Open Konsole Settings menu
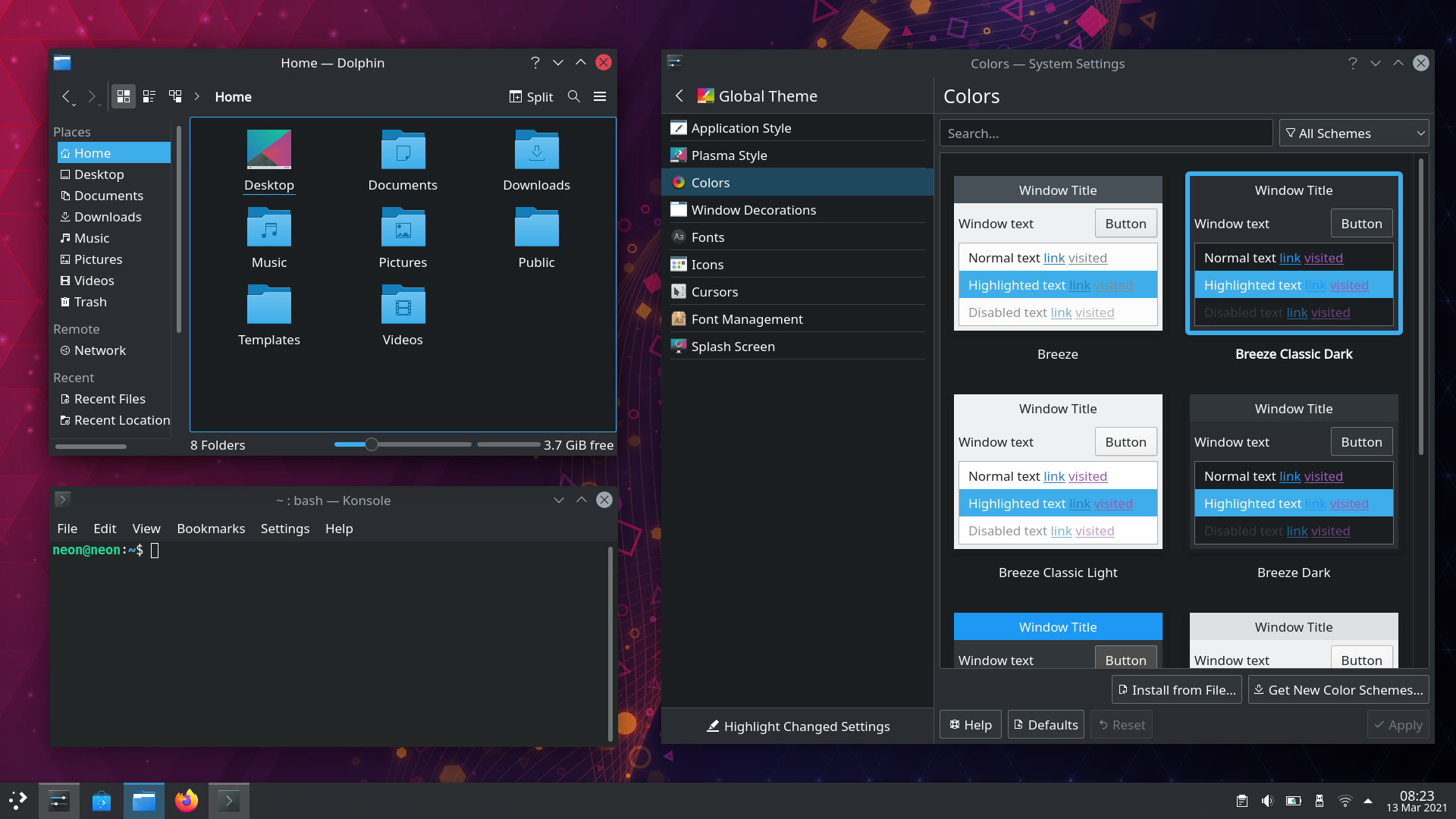Screen dimensions: 1456x819 [x=285, y=529]
